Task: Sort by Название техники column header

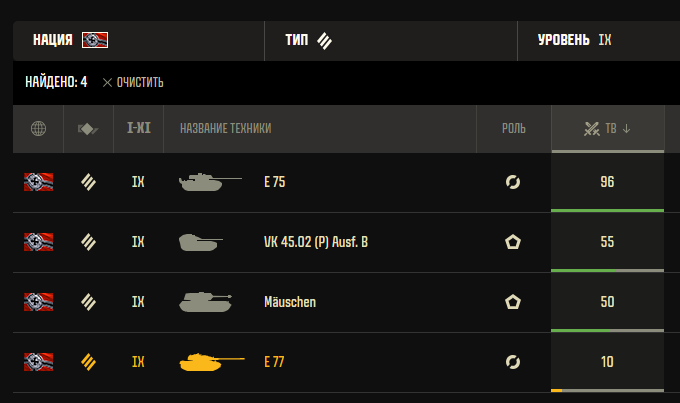Action: pyautogui.click(x=225, y=128)
